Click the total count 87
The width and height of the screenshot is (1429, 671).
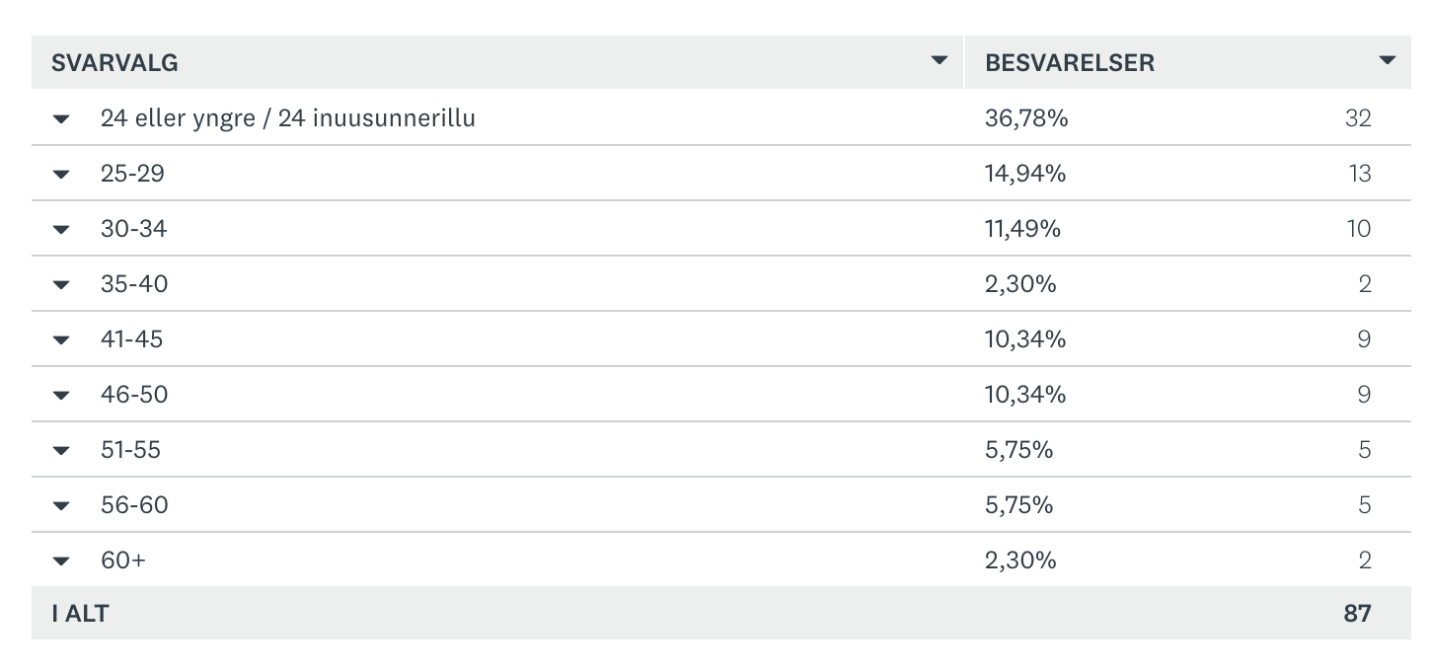[1357, 614]
